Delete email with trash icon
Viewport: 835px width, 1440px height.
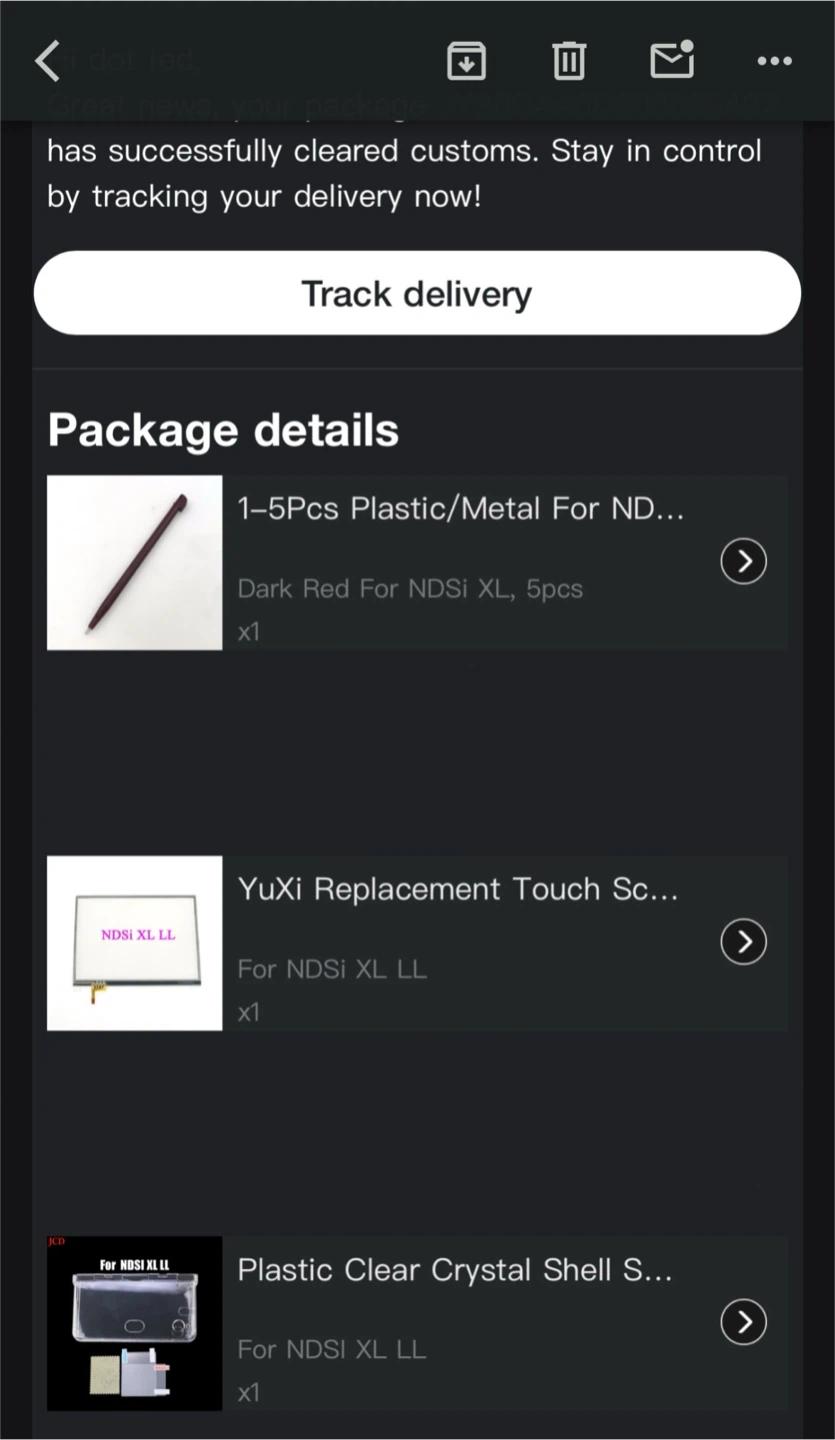[569, 61]
